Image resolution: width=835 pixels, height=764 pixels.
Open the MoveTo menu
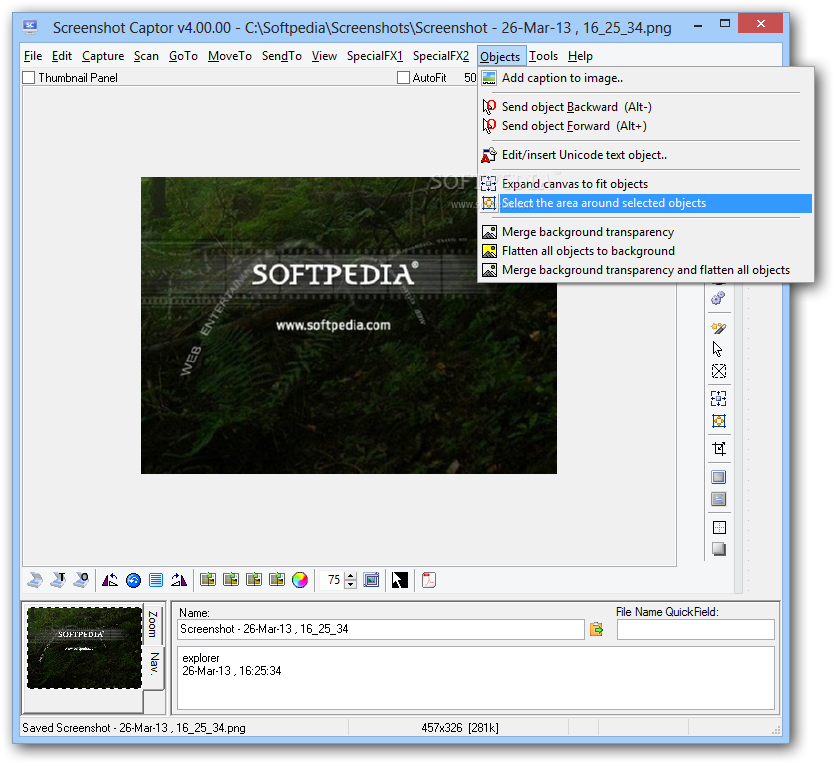[230, 56]
